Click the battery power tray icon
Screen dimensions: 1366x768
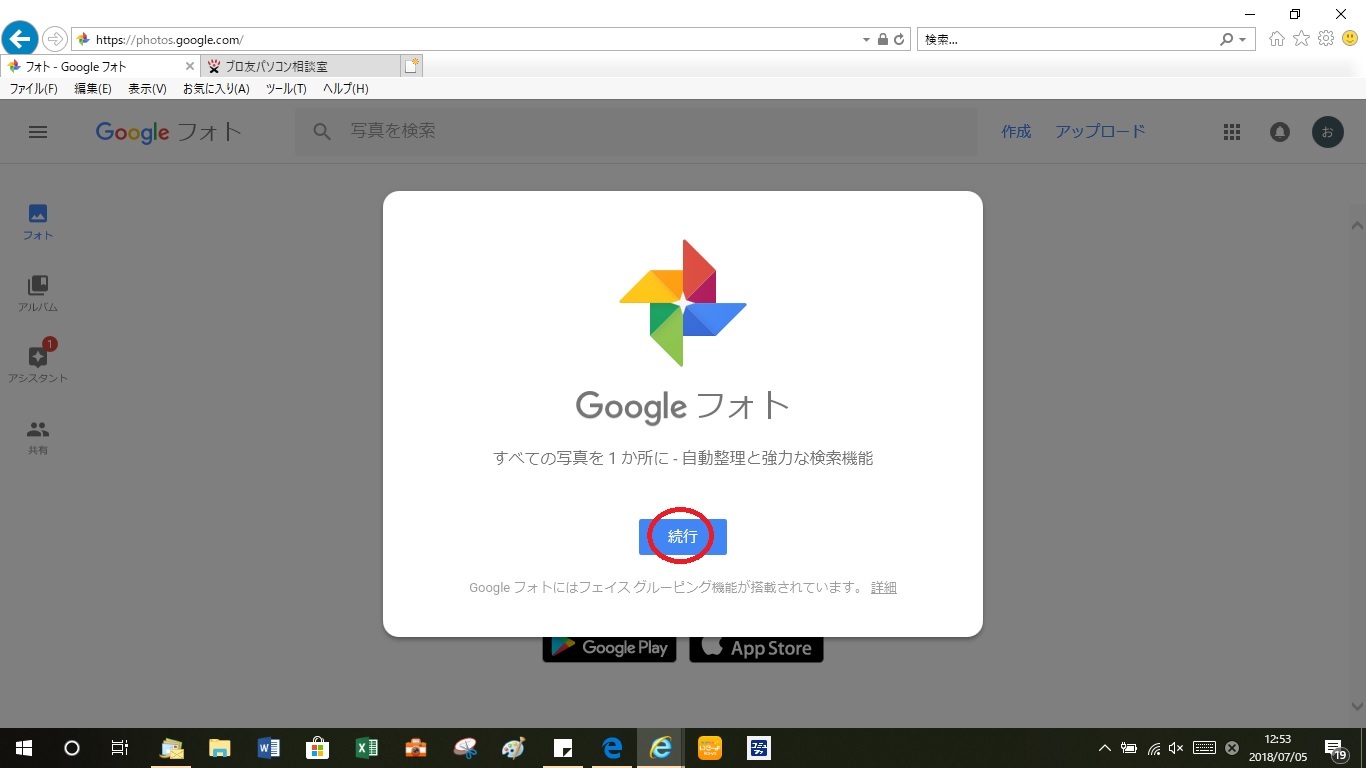point(1129,748)
